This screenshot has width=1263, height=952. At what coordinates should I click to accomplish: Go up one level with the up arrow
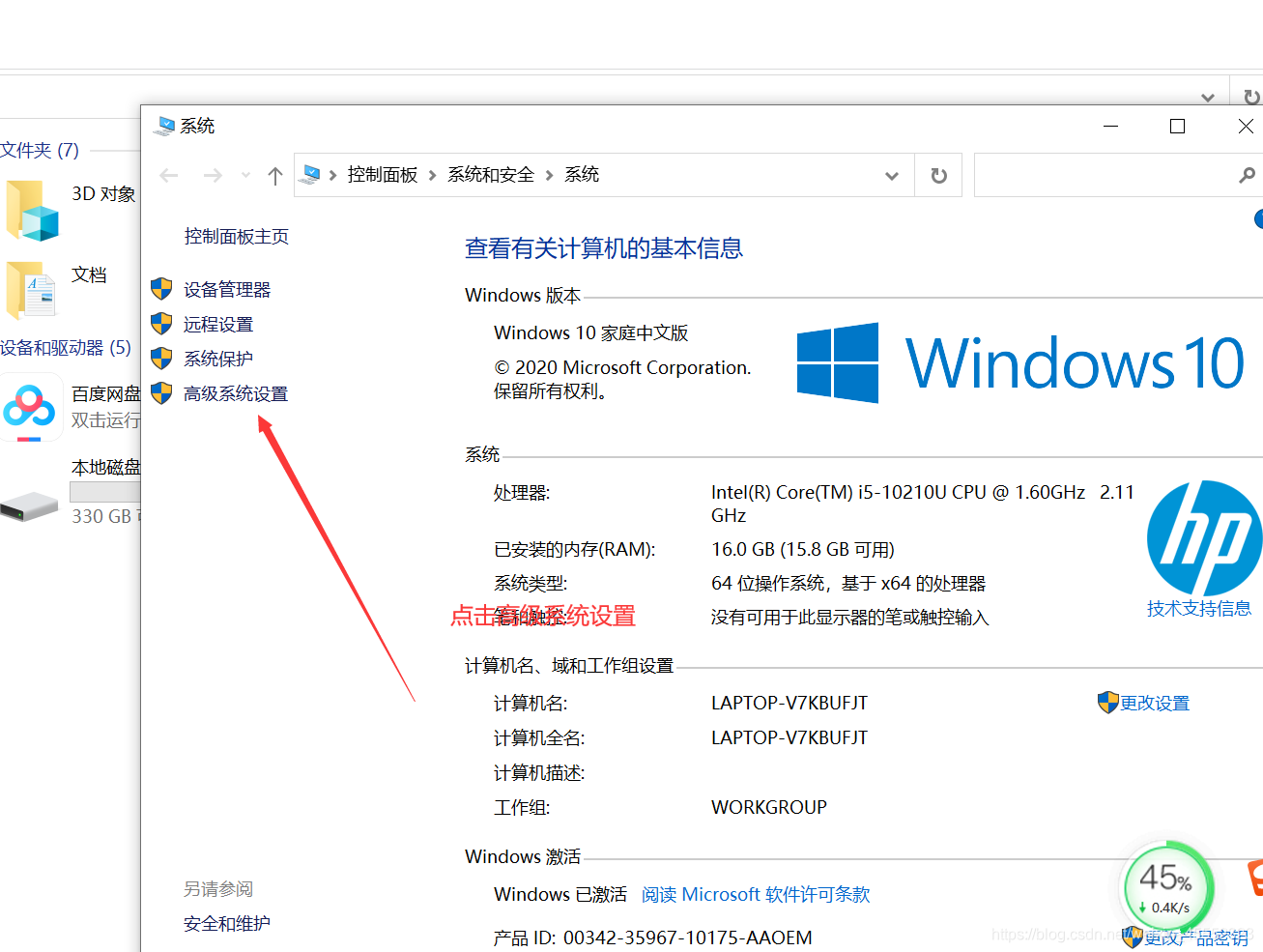pyautogui.click(x=275, y=175)
